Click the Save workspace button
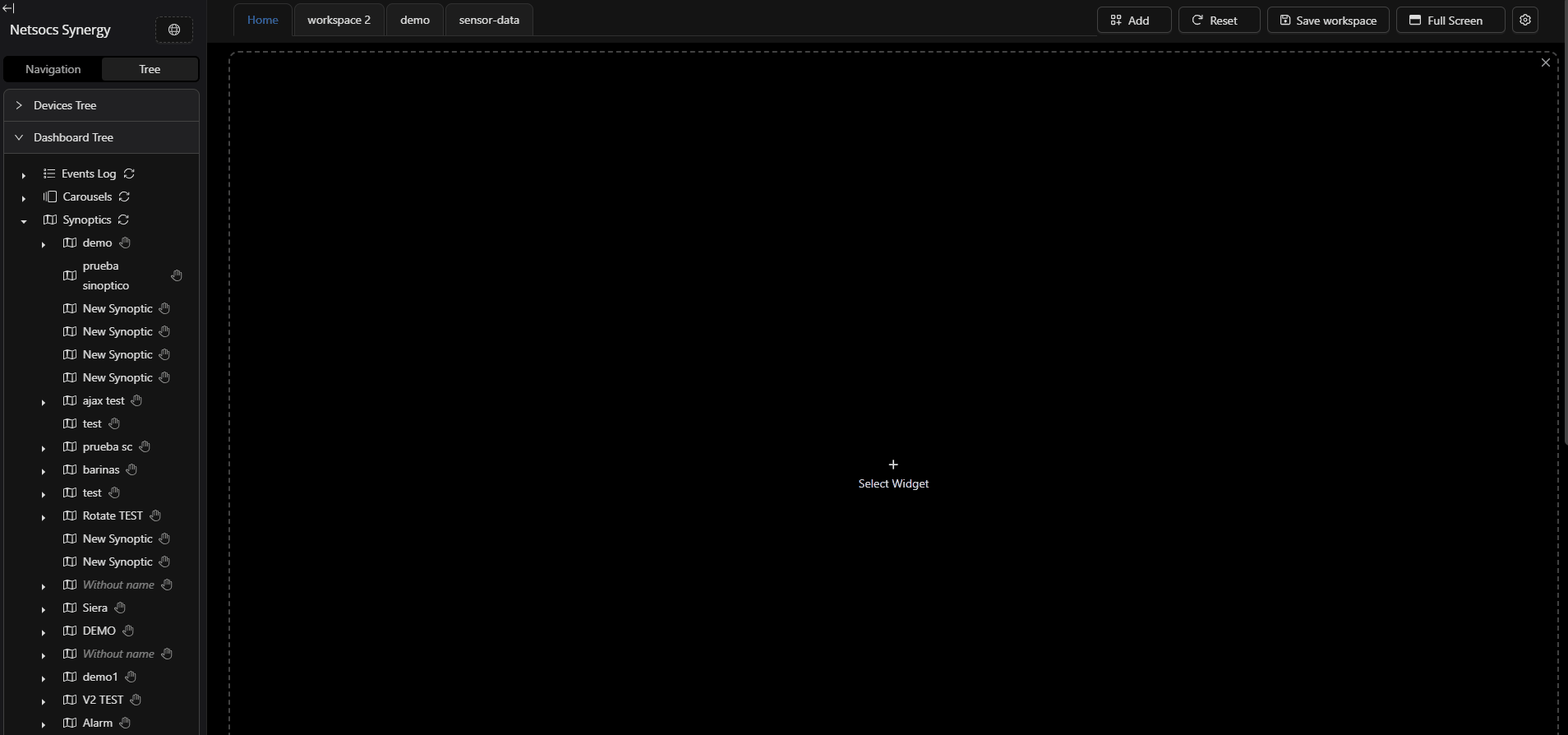1568x735 pixels. point(1327,21)
